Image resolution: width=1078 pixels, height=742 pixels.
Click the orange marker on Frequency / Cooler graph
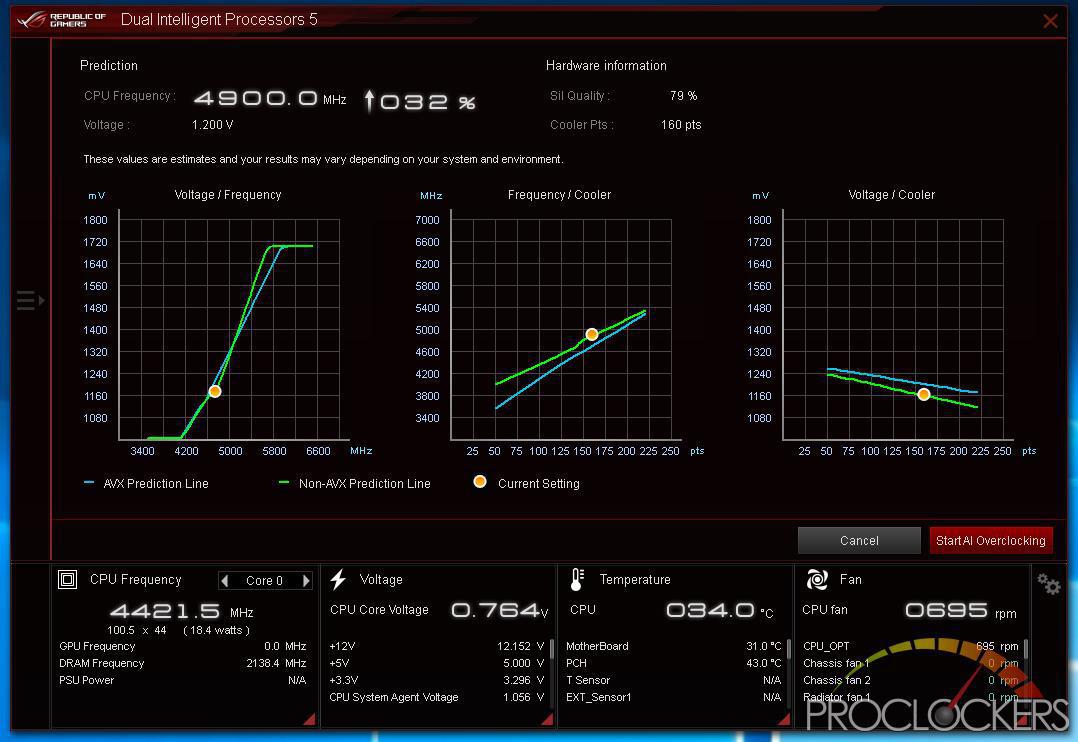pyautogui.click(x=592, y=334)
